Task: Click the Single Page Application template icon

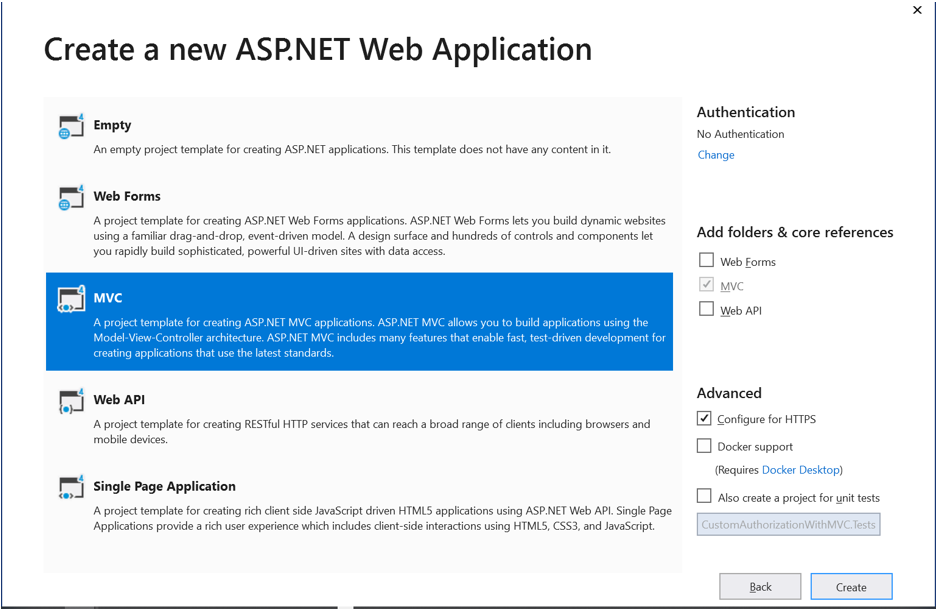Action: (x=71, y=487)
